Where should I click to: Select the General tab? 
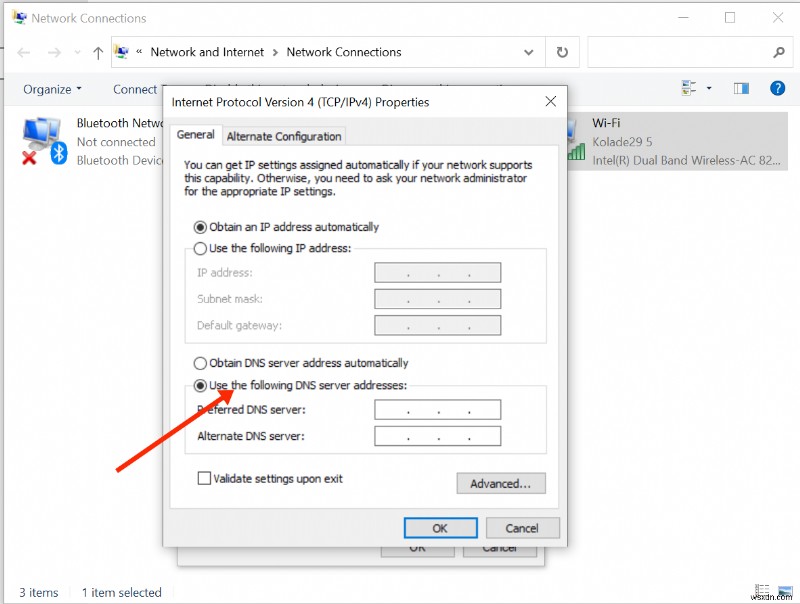coord(195,135)
